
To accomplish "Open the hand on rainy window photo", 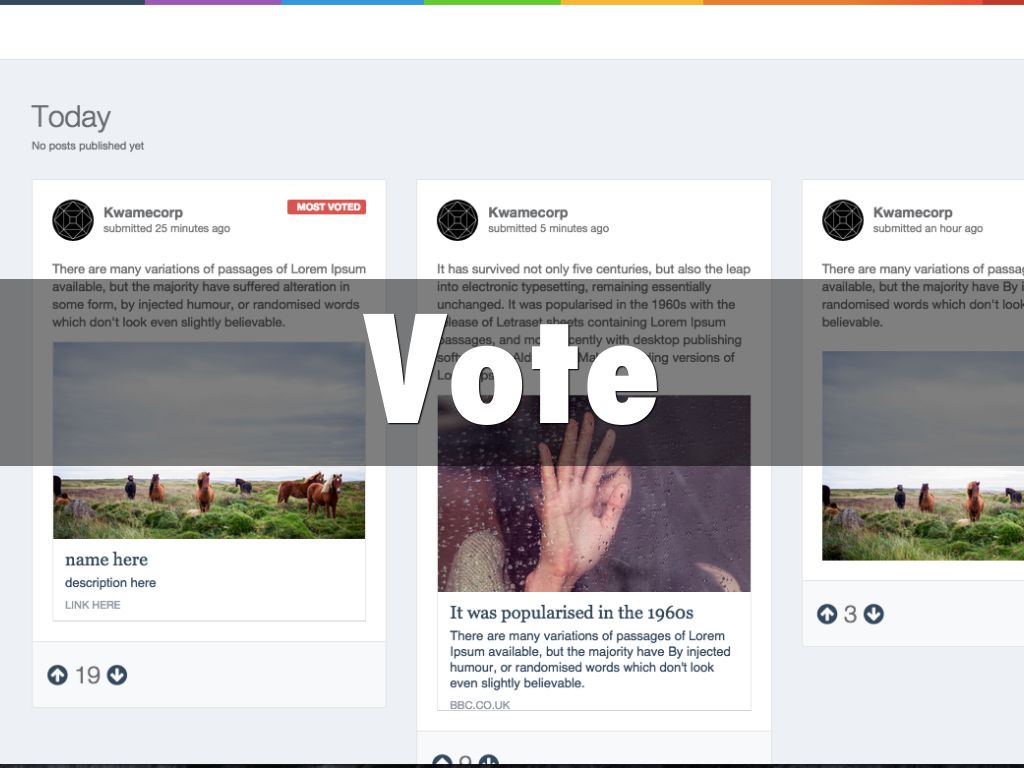I will click(x=594, y=493).
